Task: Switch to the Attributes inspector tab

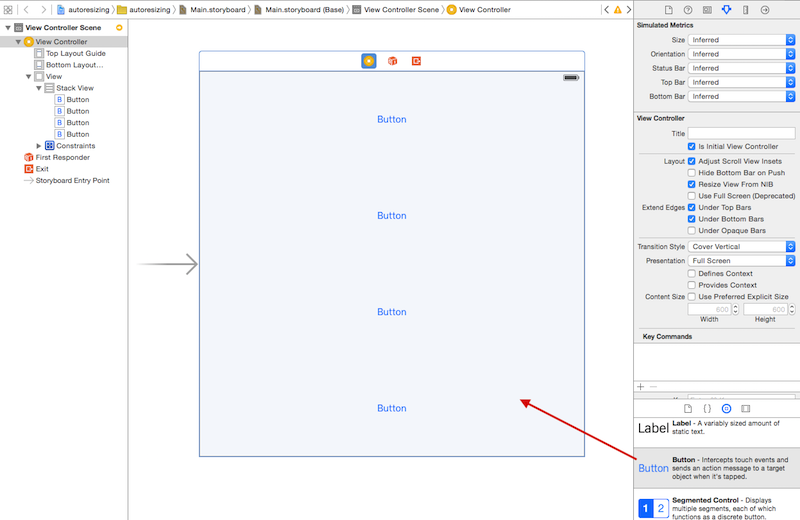Action: 726,10
